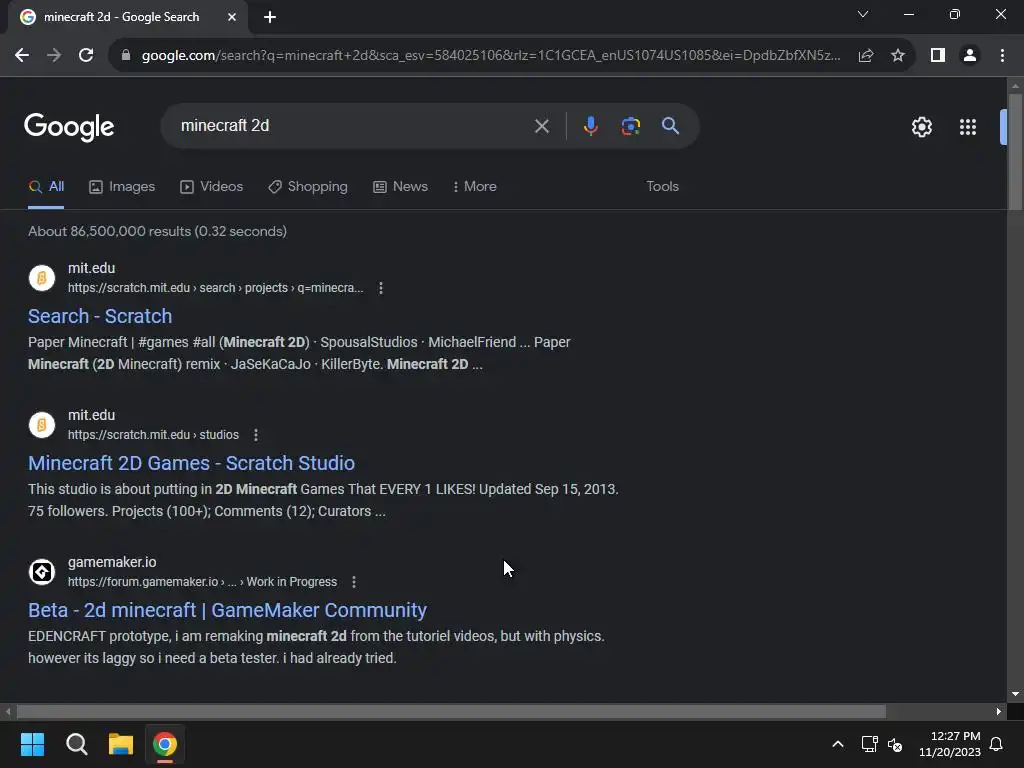Viewport: 1024px width, 768px height.
Task: Open Google apps grid
Action: tap(968, 127)
